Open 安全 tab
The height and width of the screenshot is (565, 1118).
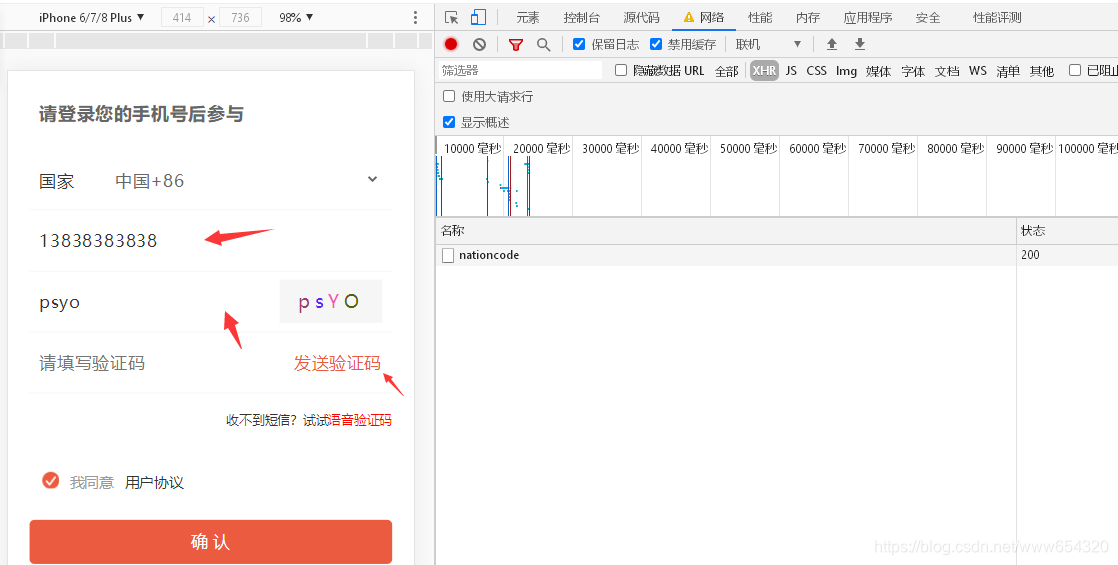928,18
